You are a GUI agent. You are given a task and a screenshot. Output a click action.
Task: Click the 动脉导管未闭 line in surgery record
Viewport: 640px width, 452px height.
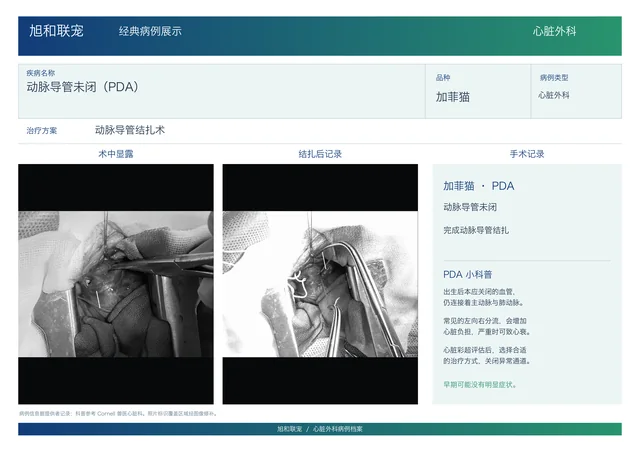[x=470, y=207]
